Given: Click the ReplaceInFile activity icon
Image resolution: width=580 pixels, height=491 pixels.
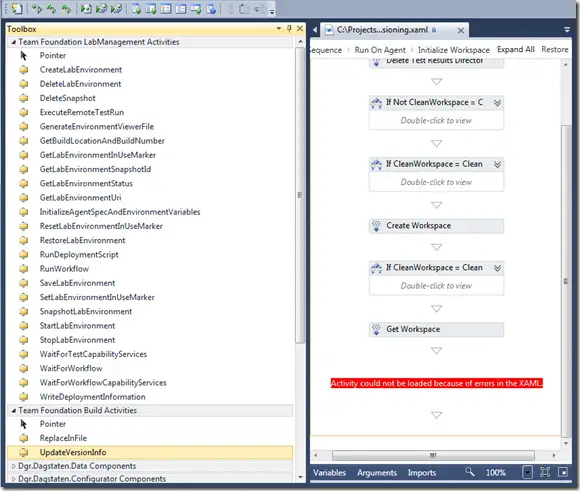Looking at the screenshot, I should (24, 438).
